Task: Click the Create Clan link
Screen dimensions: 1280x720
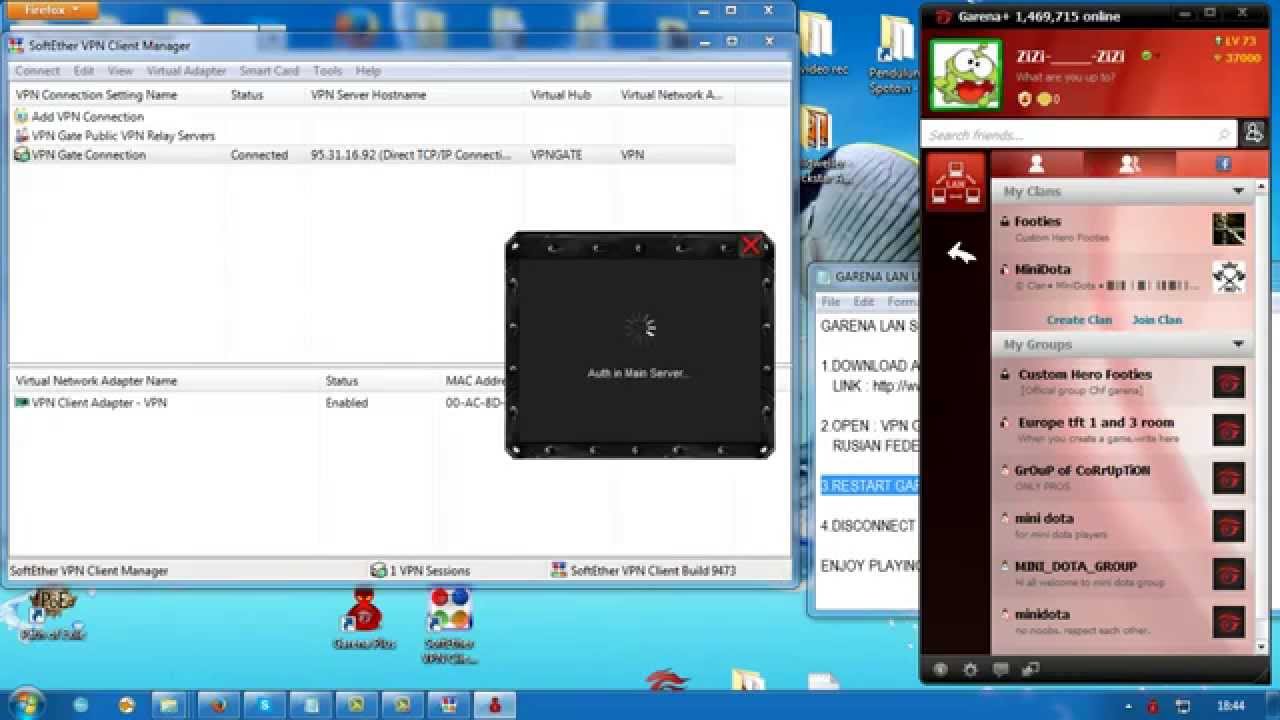Action: 1079,320
